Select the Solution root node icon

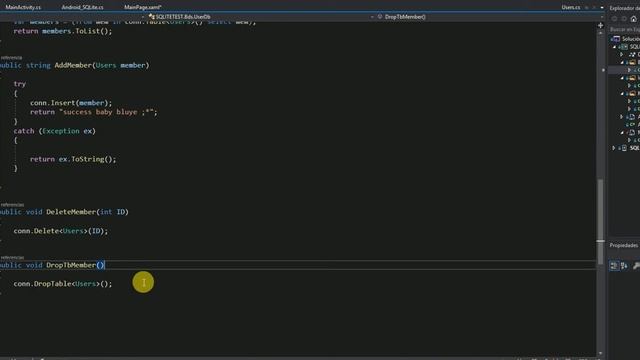616,39
